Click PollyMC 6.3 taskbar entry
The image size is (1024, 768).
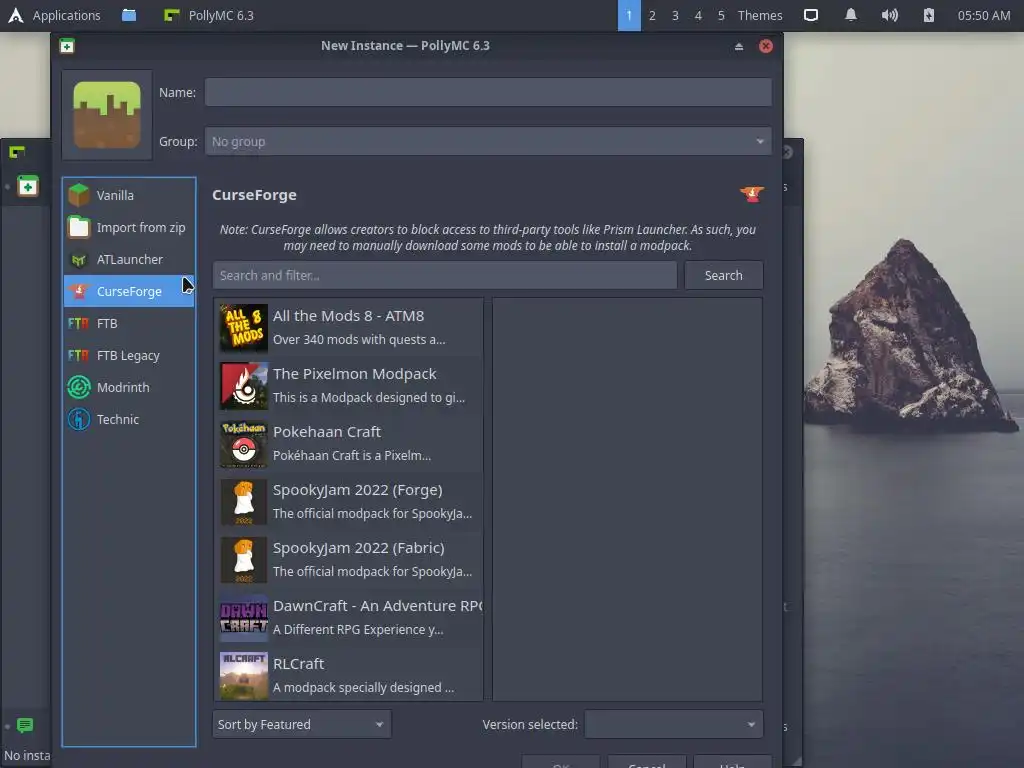point(209,15)
